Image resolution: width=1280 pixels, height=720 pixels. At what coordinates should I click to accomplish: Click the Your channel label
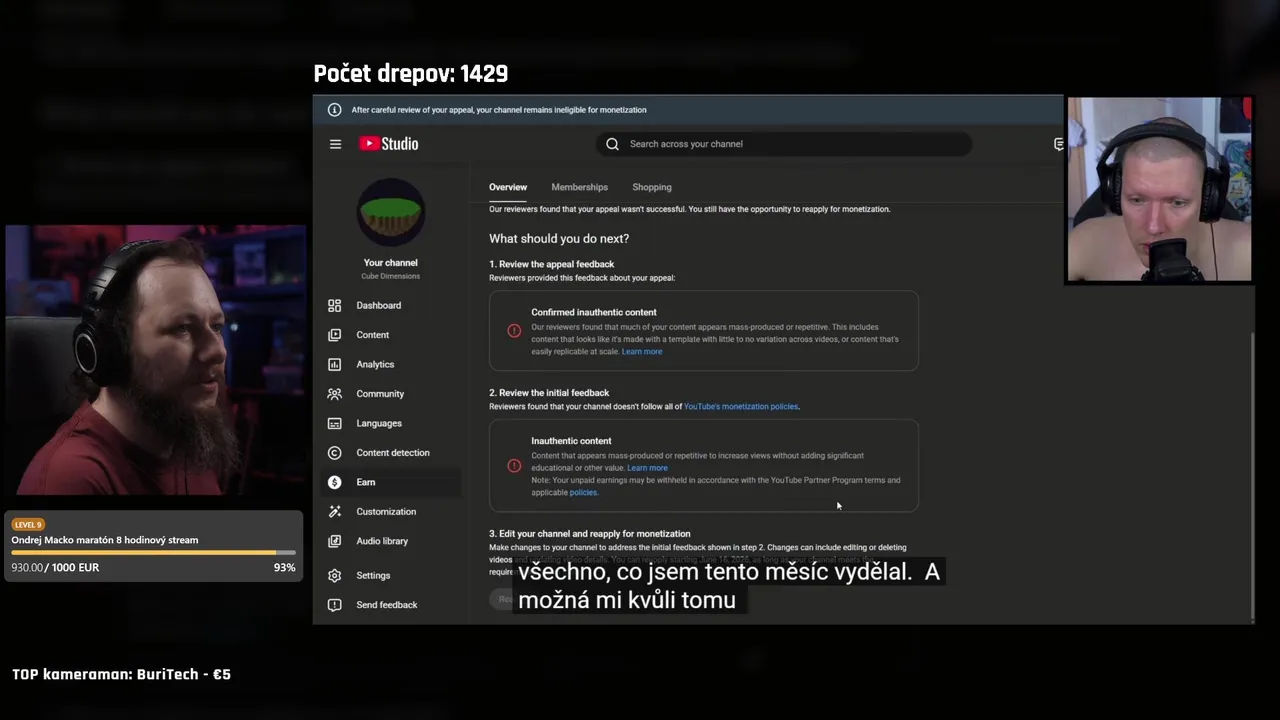(x=391, y=263)
